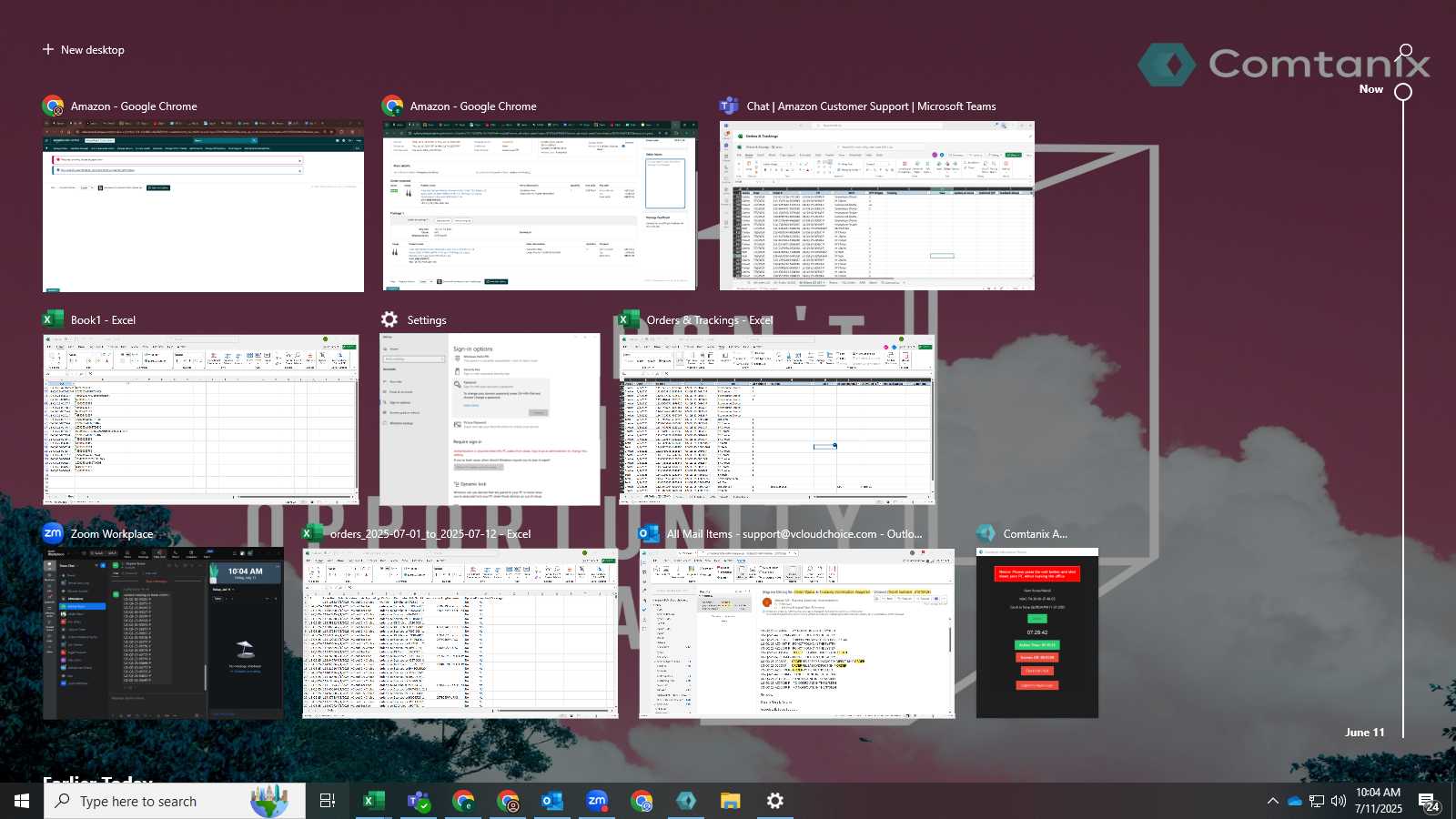Toggle Task View from the taskbar

coord(328,801)
